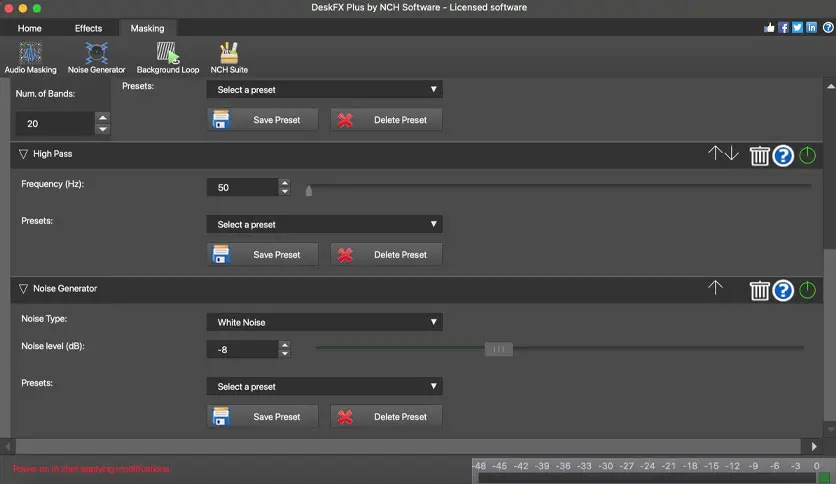The image size is (836, 484).
Task: Click the thumbs-up like icon
Action: coord(769,28)
